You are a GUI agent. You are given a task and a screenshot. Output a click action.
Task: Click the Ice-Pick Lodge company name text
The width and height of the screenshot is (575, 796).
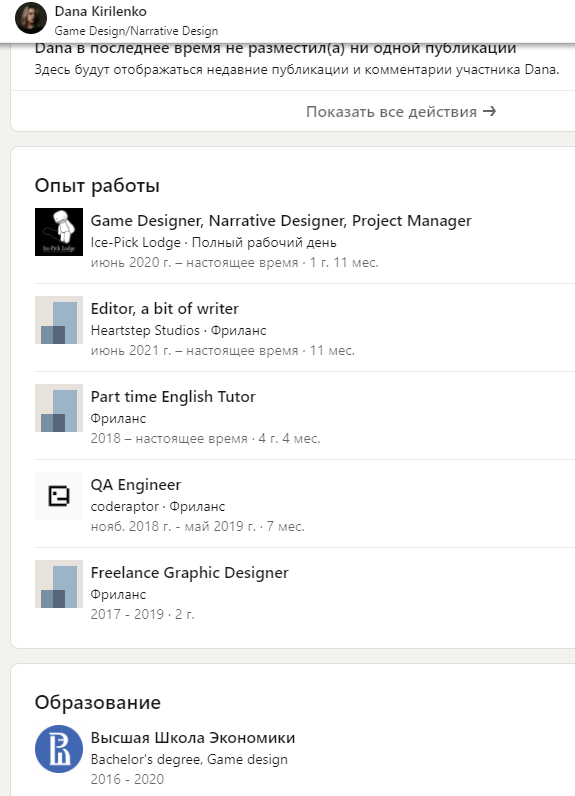click(x=136, y=243)
